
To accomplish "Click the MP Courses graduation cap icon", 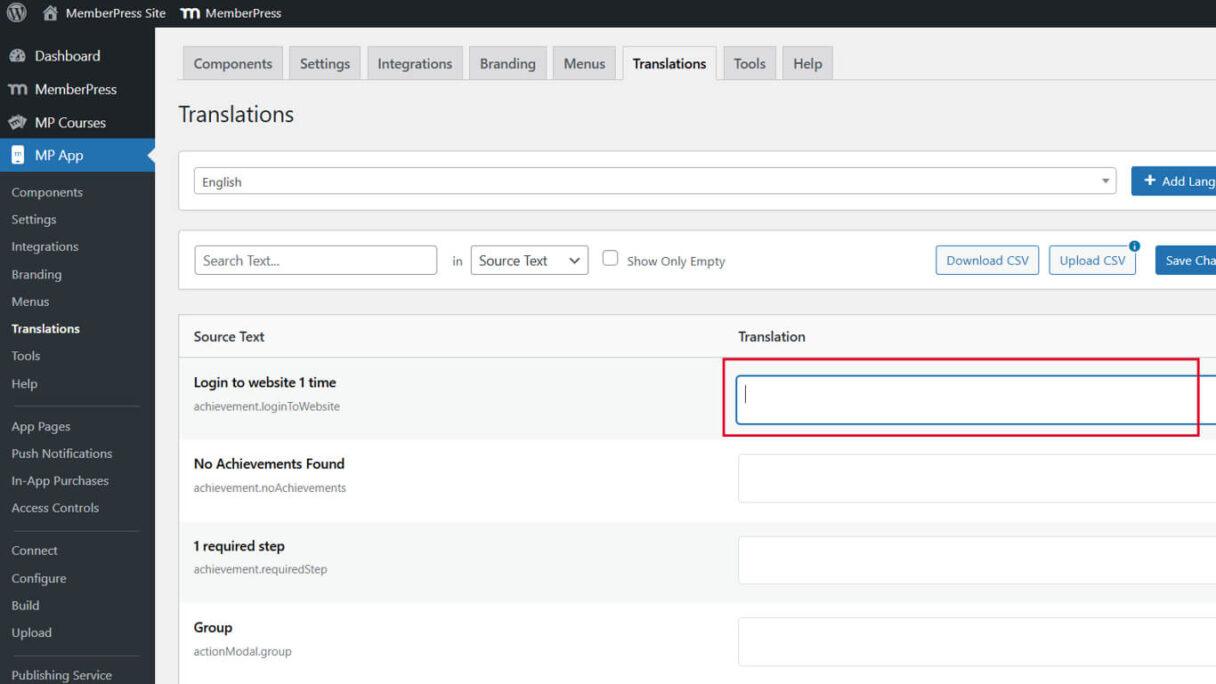I will pyautogui.click(x=17, y=122).
